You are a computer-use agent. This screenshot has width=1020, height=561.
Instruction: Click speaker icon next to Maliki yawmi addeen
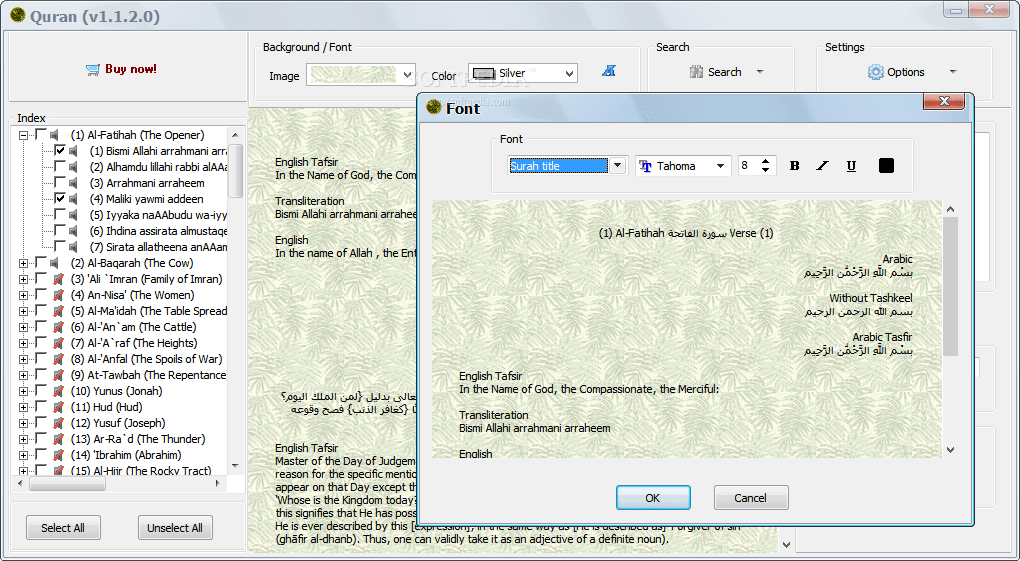[74, 199]
